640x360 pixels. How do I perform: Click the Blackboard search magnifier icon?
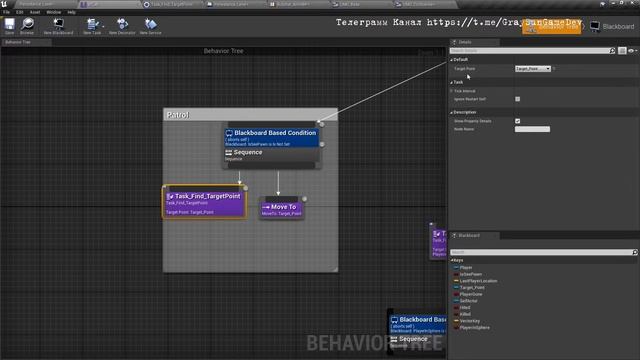click(x=635, y=252)
